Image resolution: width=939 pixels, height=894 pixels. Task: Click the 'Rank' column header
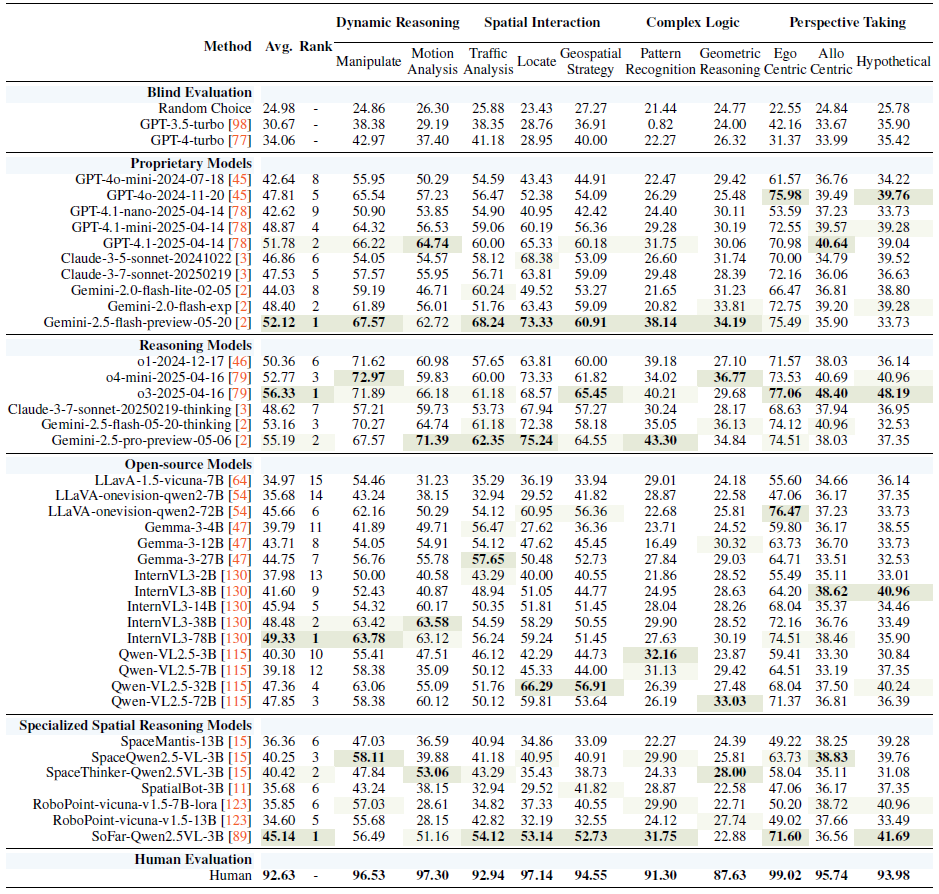click(x=316, y=47)
